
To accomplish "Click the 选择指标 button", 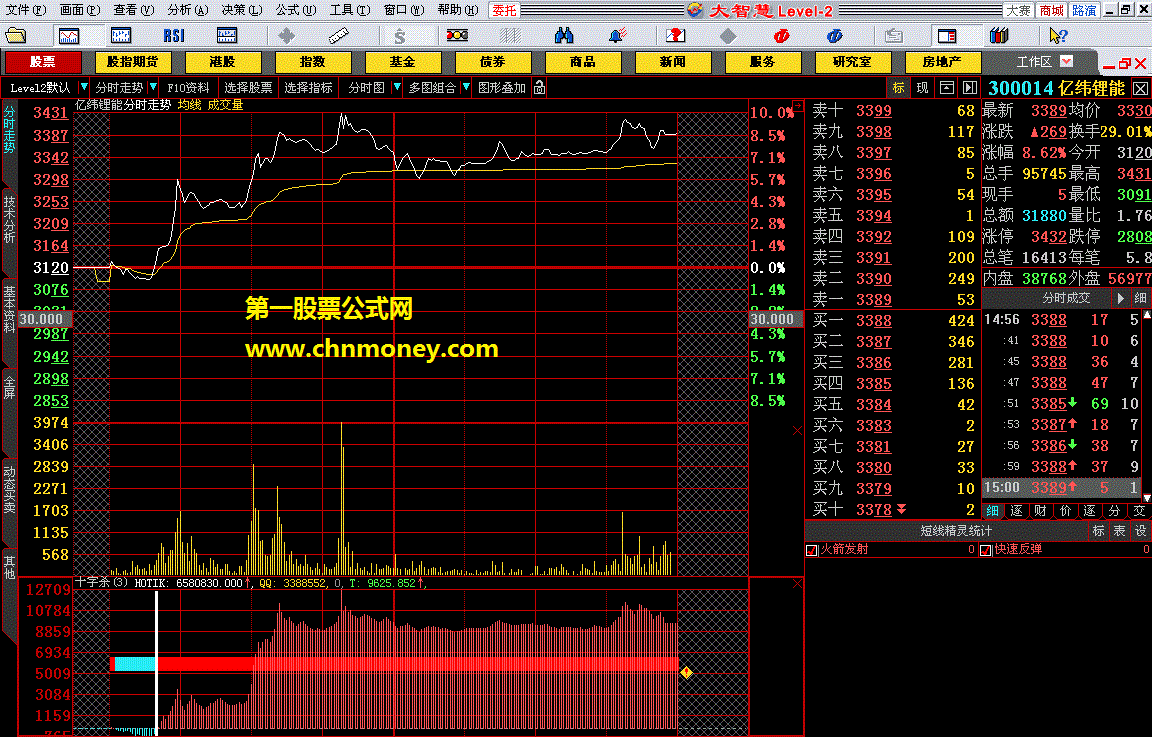I will click(309, 87).
